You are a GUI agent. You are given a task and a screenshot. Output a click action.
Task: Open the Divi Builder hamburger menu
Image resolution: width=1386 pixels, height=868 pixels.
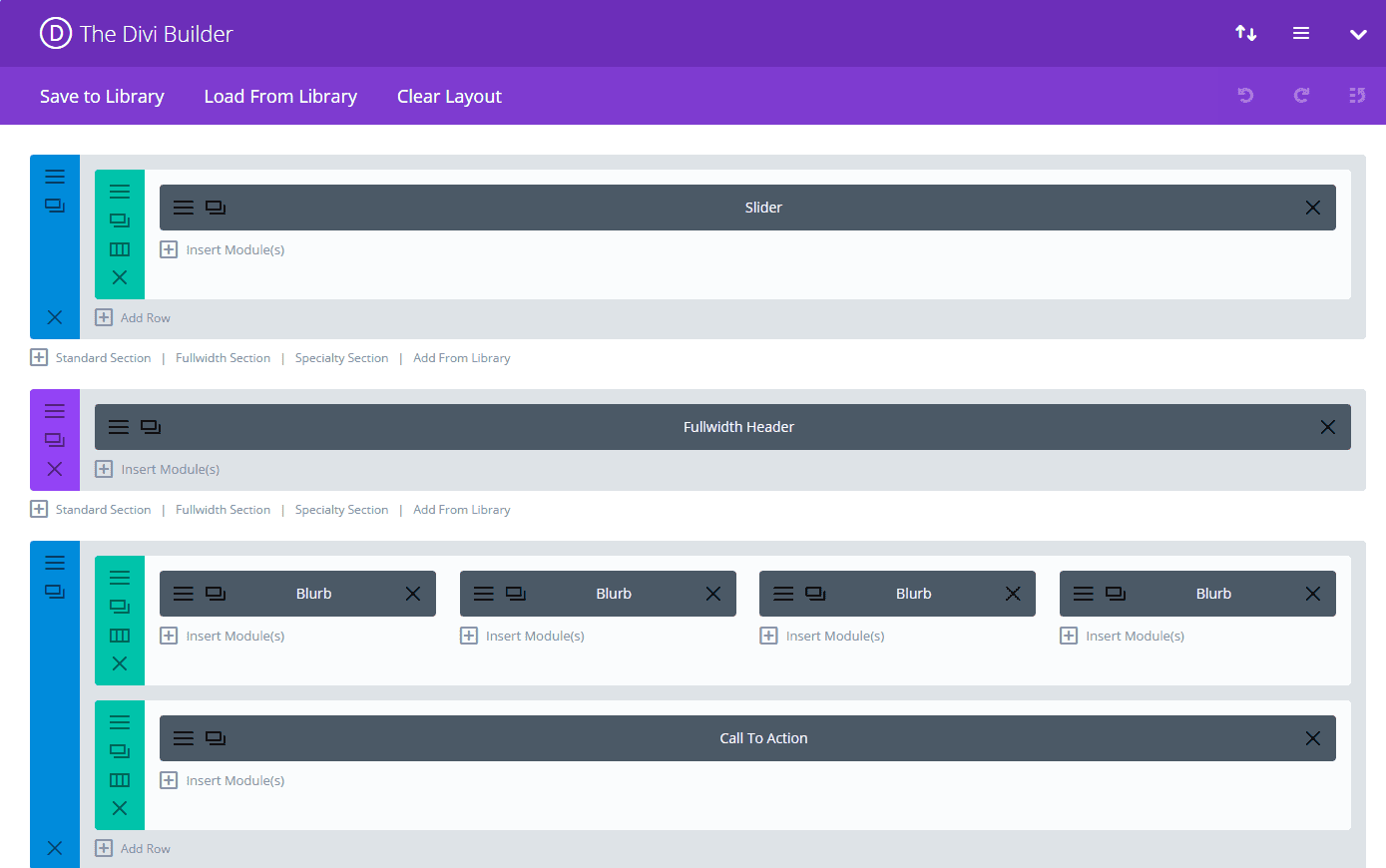click(1300, 33)
